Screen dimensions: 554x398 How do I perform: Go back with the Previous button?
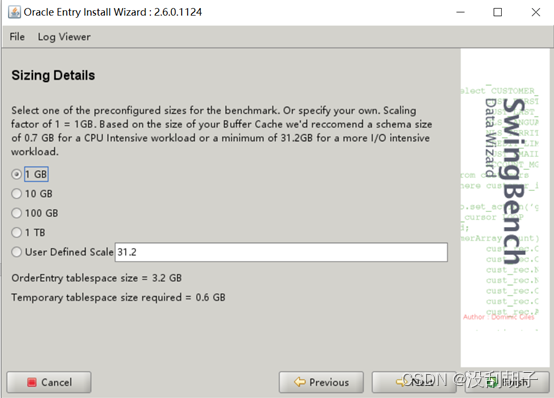tap(321, 382)
